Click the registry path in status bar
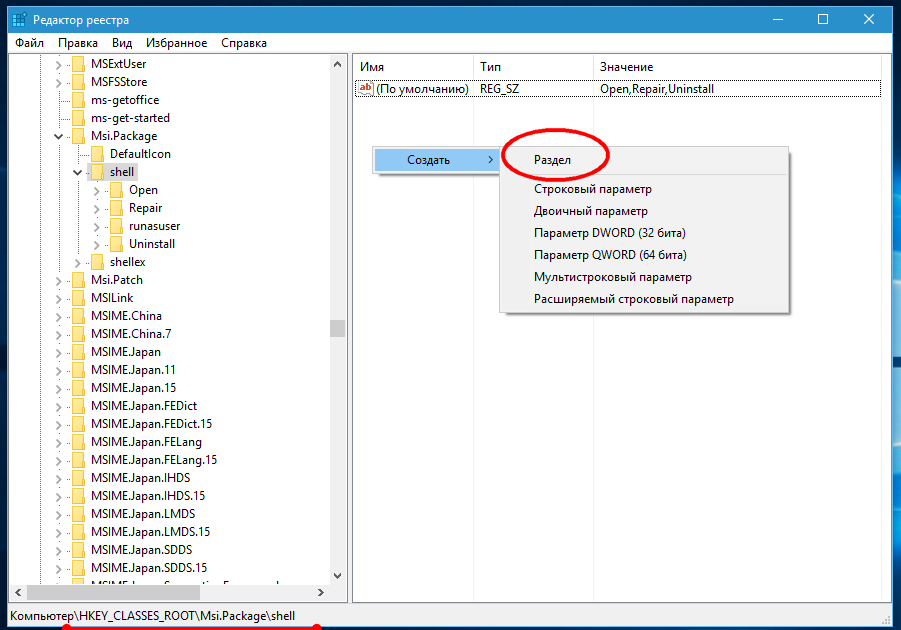 [152, 616]
